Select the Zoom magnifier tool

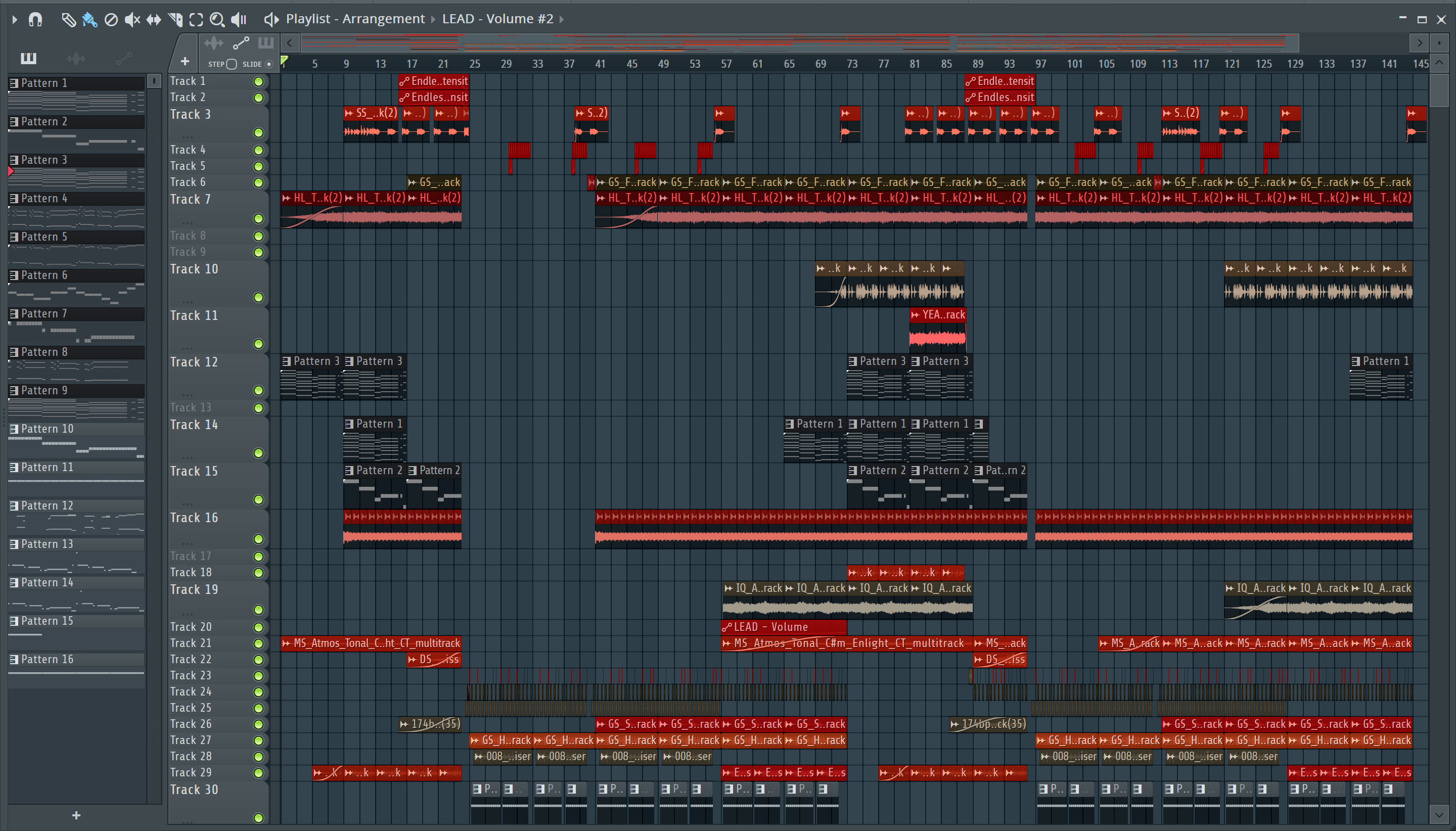(217, 19)
